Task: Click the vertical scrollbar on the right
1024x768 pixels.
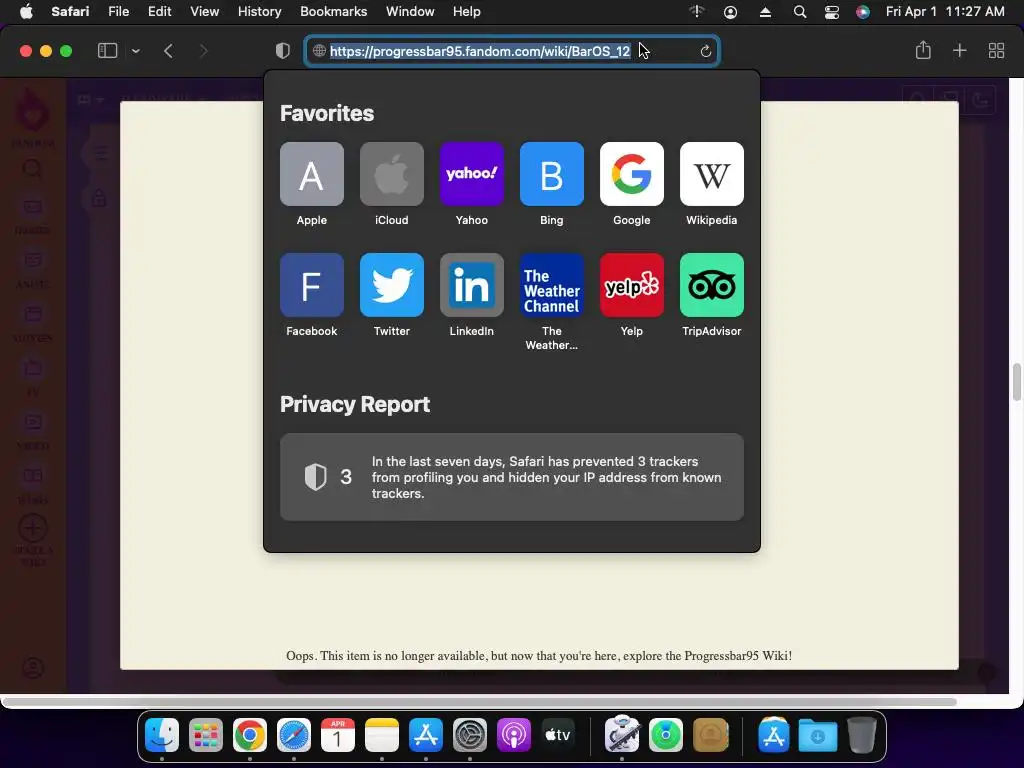Action: click(1016, 383)
